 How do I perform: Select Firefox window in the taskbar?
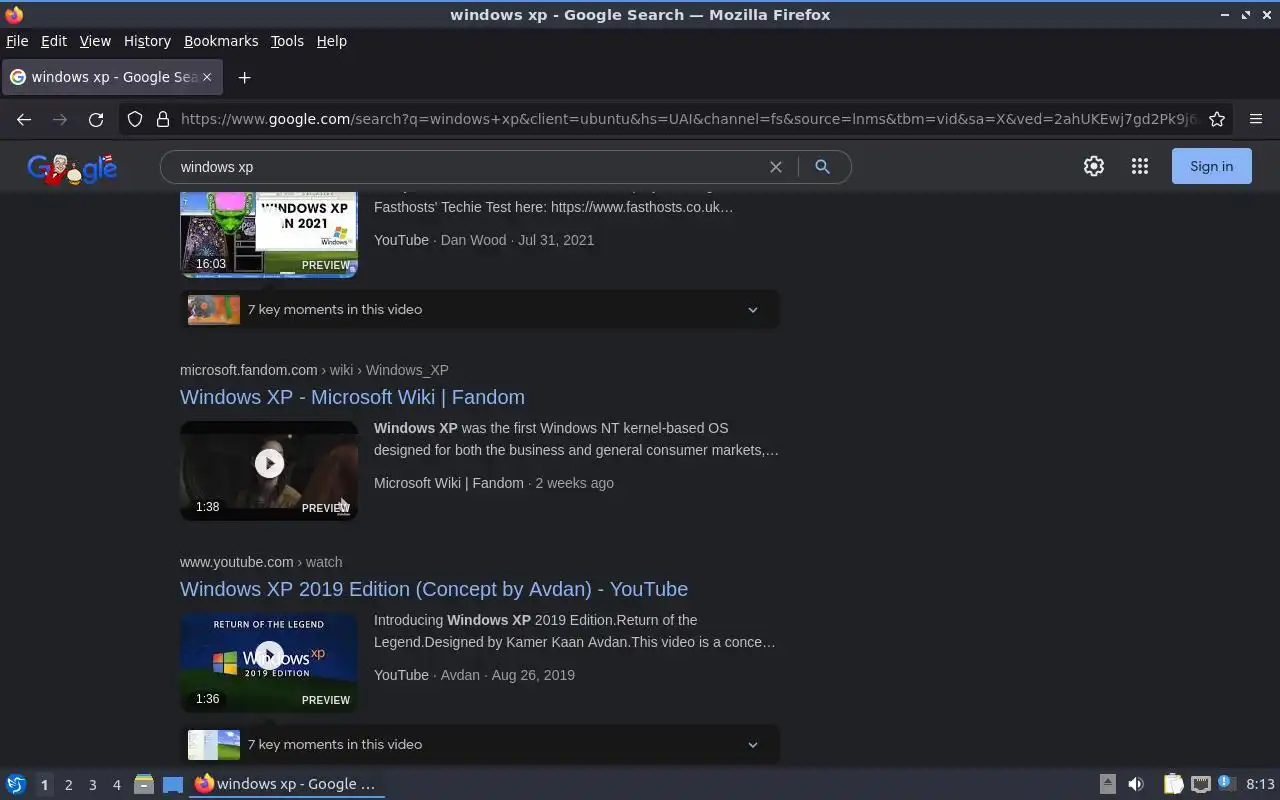(x=287, y=784)
